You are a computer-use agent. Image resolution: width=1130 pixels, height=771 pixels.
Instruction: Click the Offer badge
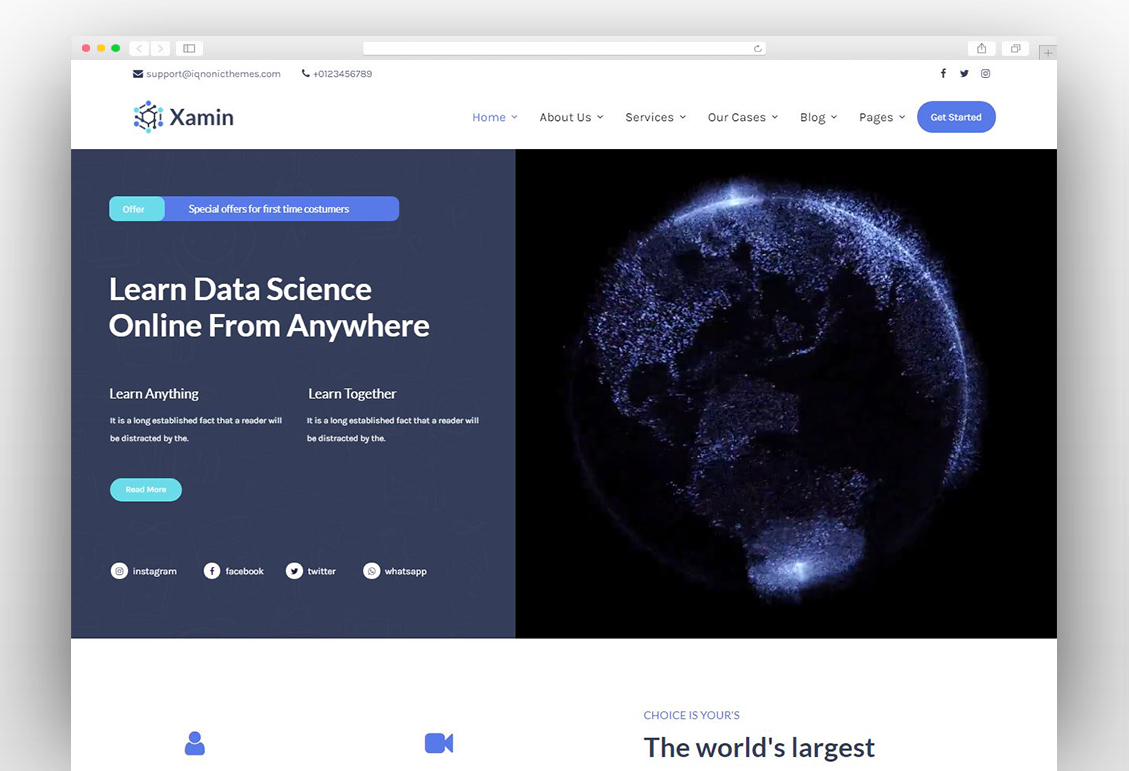pos(136,209)
